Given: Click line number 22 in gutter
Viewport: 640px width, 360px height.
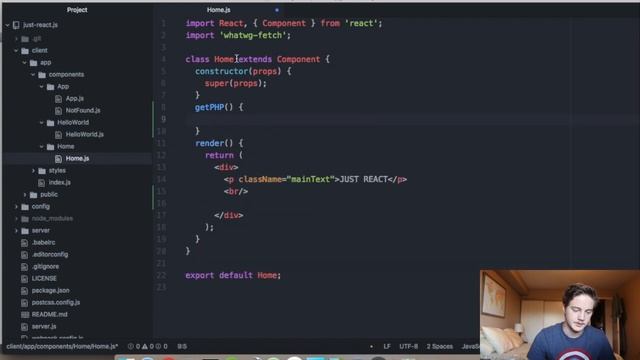Looking at the screenshot, I should tap(162, 276).
